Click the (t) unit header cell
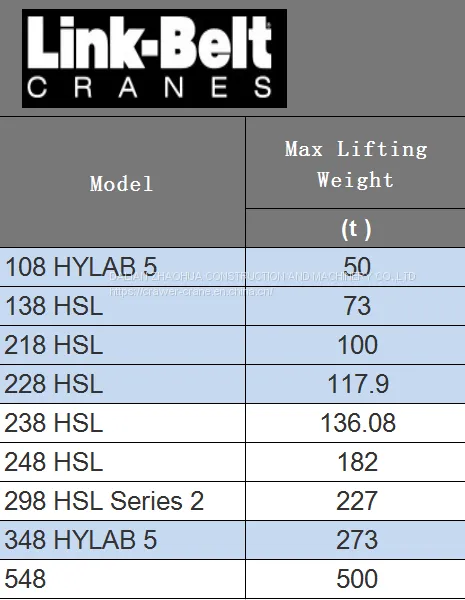The width and height of the screenshot is (465, 600). [x=356, y=228]
